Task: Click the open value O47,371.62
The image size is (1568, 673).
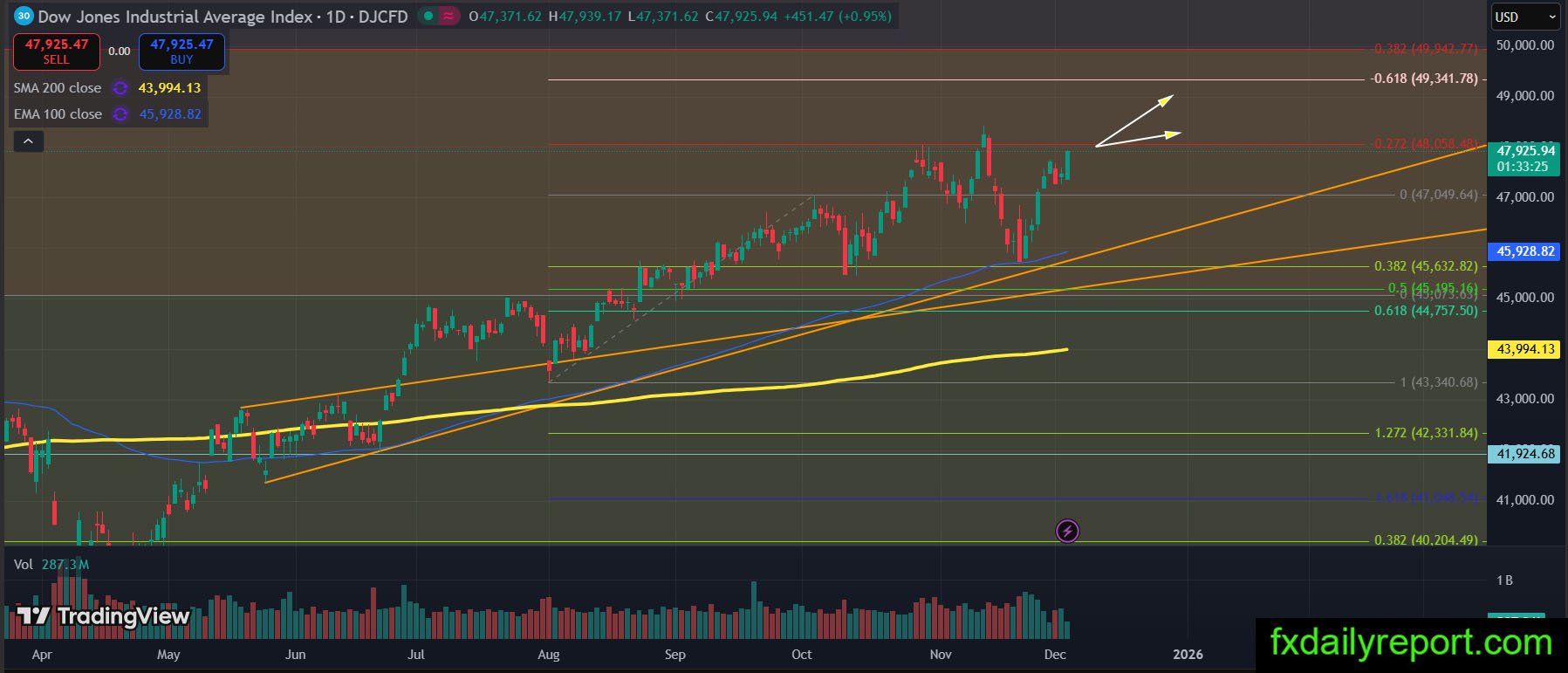Action: 505,16
